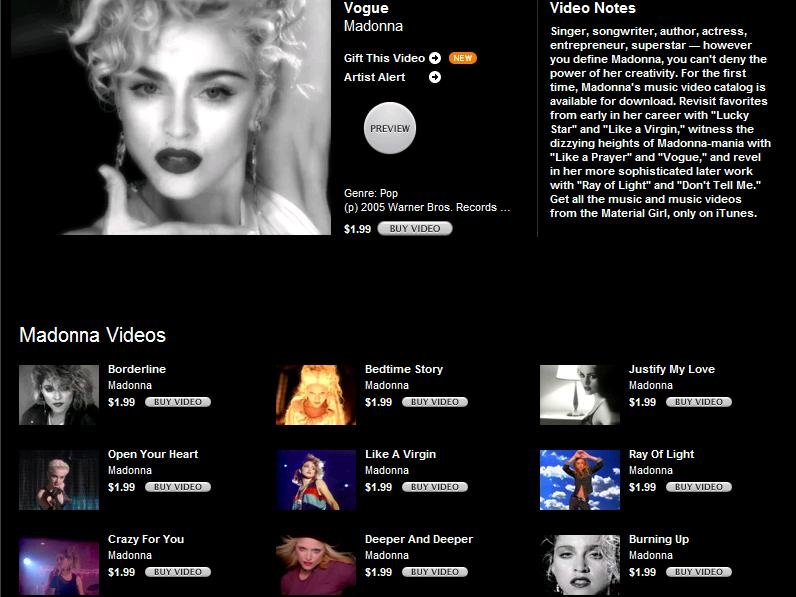796x597 pixels.
Task: Open the Borderline thumbnail
Action: pyautogui.click(x=59, y=395)
